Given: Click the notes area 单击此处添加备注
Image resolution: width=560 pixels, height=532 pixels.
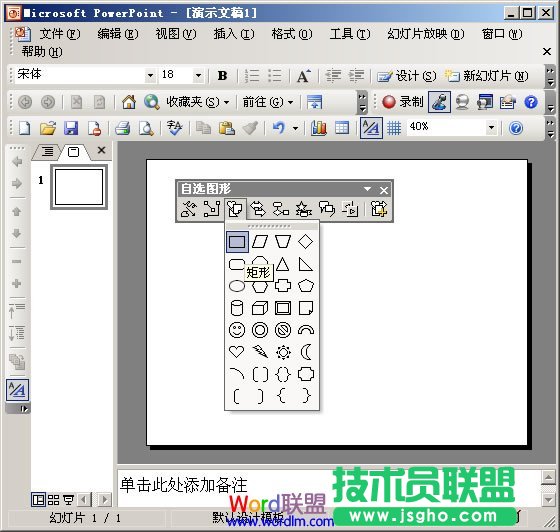Looking at the screenshot, I should [x=183, y=486].
